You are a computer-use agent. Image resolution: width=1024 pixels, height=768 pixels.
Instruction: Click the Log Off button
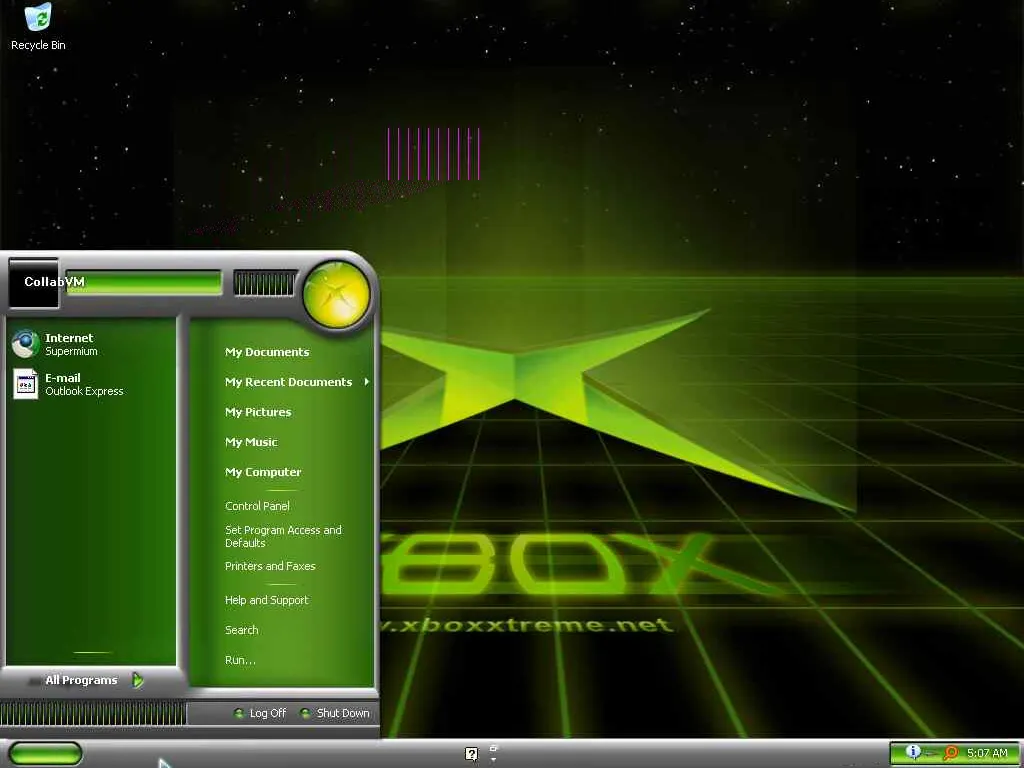click(260, 713)
